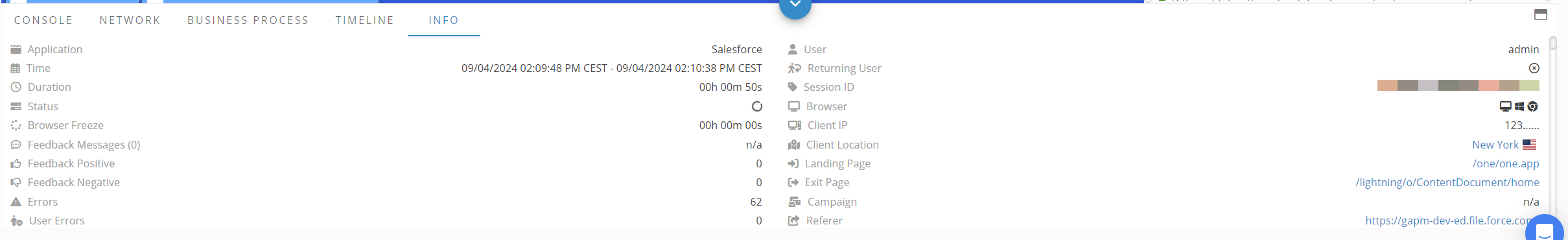Open the /lightning/o/ContentDocument/home exit page link
The height and width of the screenshot is (240, 1568).
point(1447,182)
